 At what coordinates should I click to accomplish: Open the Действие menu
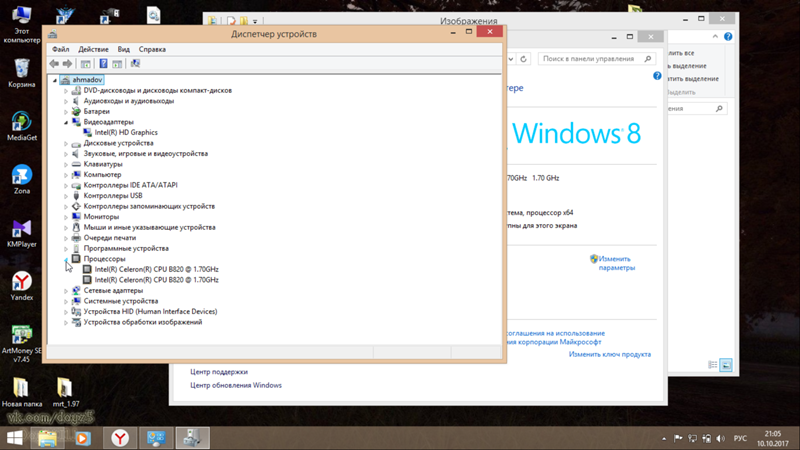coord(93,49)
